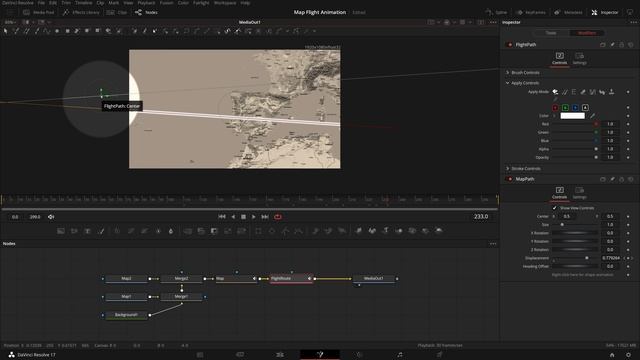Open MapPath Settings tab

pos(580,193)
